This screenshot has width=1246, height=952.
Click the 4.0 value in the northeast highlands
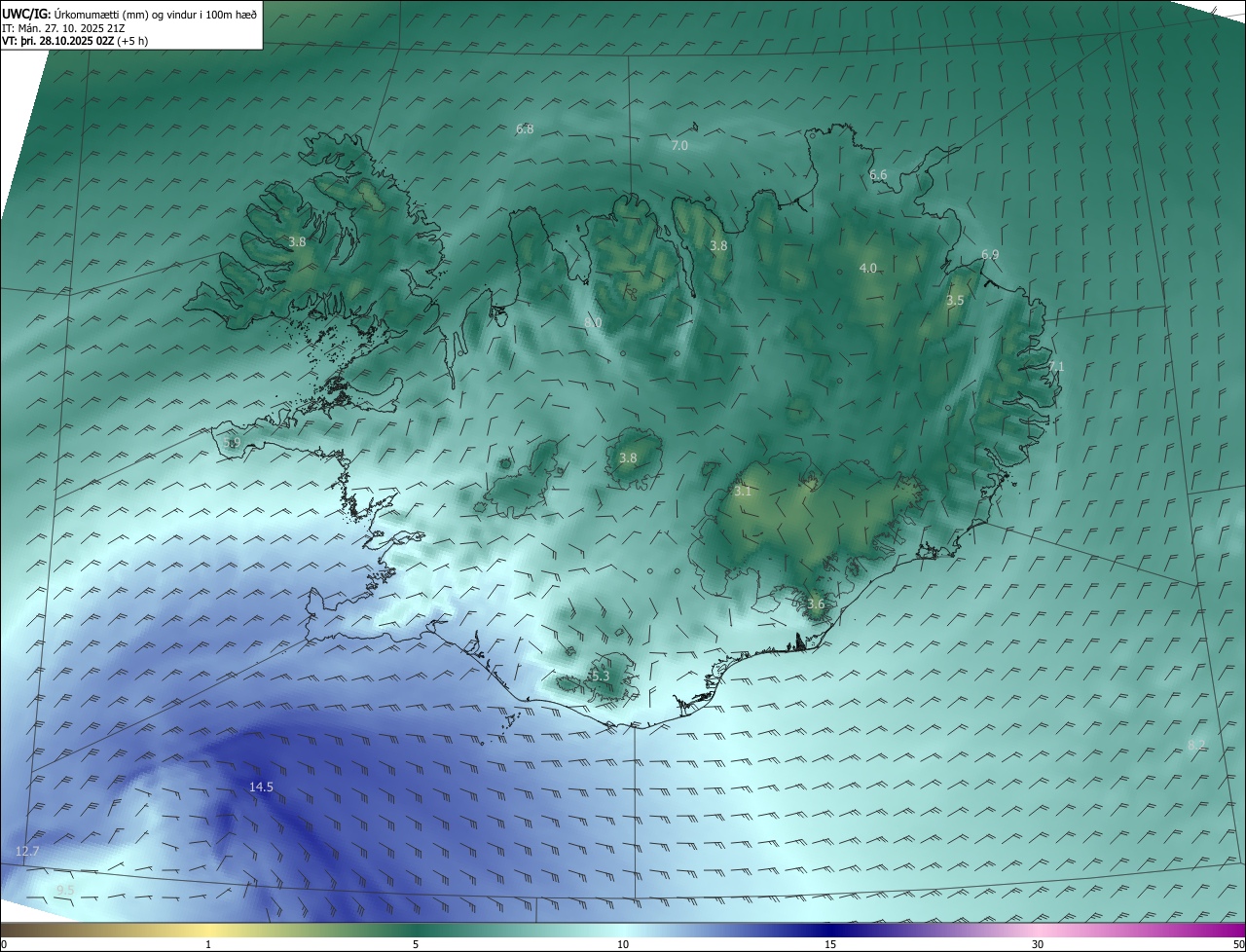coord(867,268)
